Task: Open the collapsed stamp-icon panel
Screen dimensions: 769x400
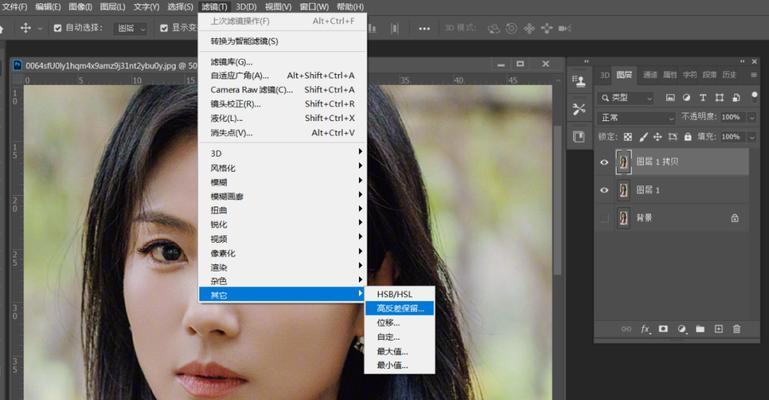Action: tap(579, 81)
